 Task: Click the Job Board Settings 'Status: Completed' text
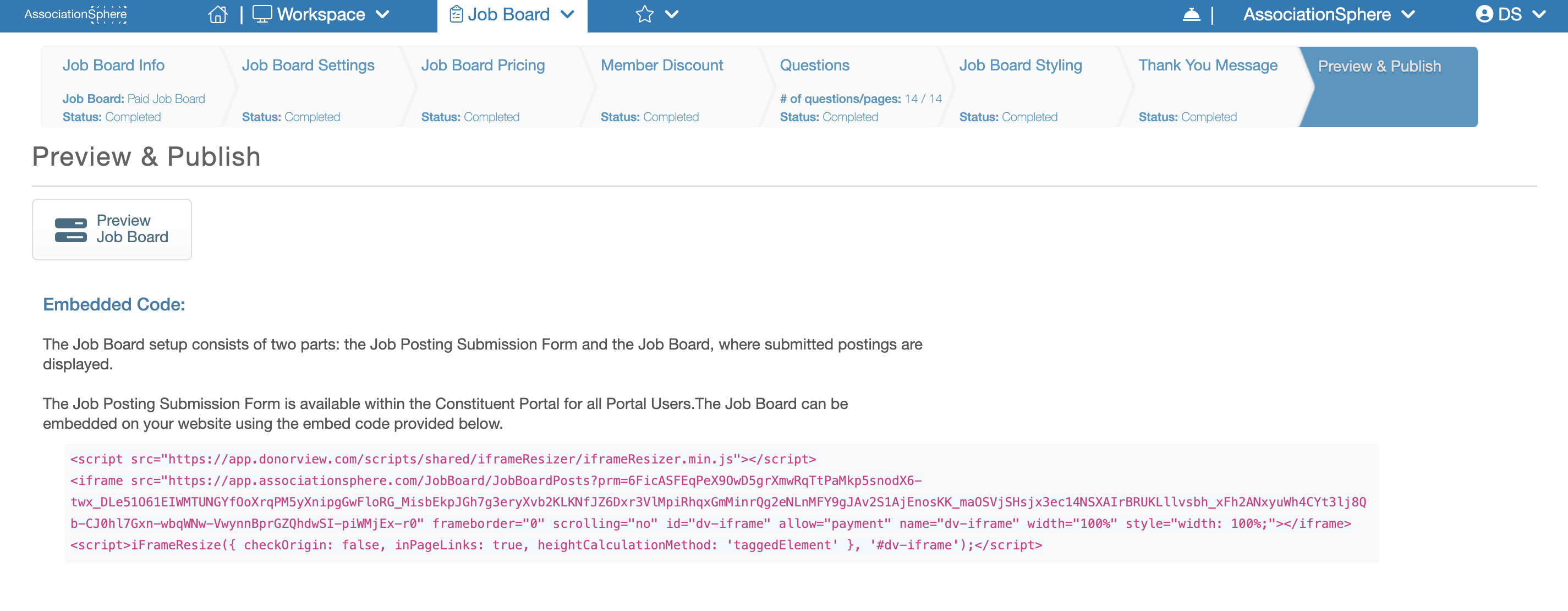291,117
